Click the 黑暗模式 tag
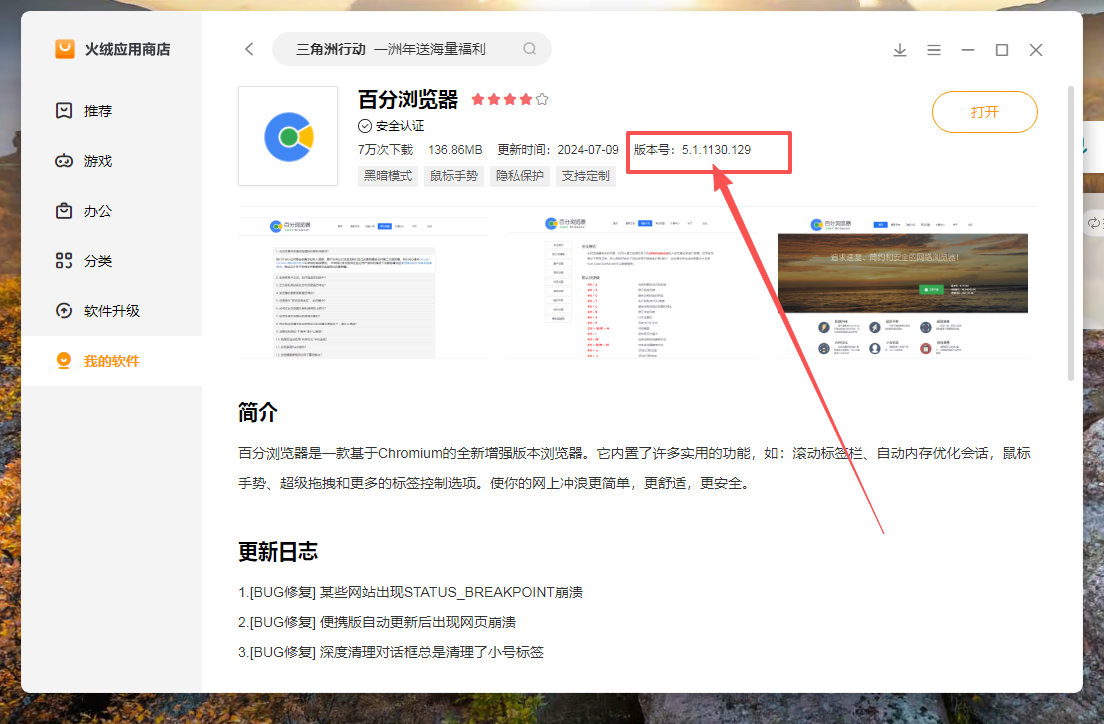The width and height of the screenshot is (1104, 724). pos(388,176)
